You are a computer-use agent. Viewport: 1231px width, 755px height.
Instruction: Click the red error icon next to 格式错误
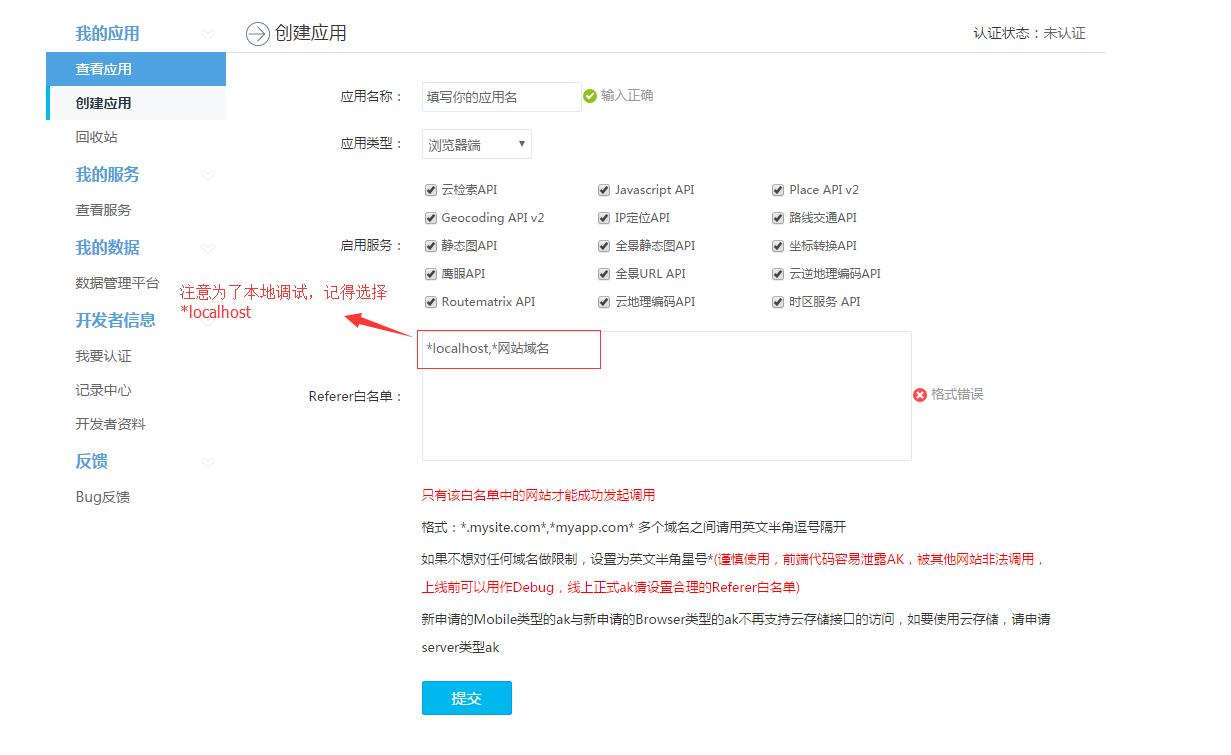click(x=920, y=395)
